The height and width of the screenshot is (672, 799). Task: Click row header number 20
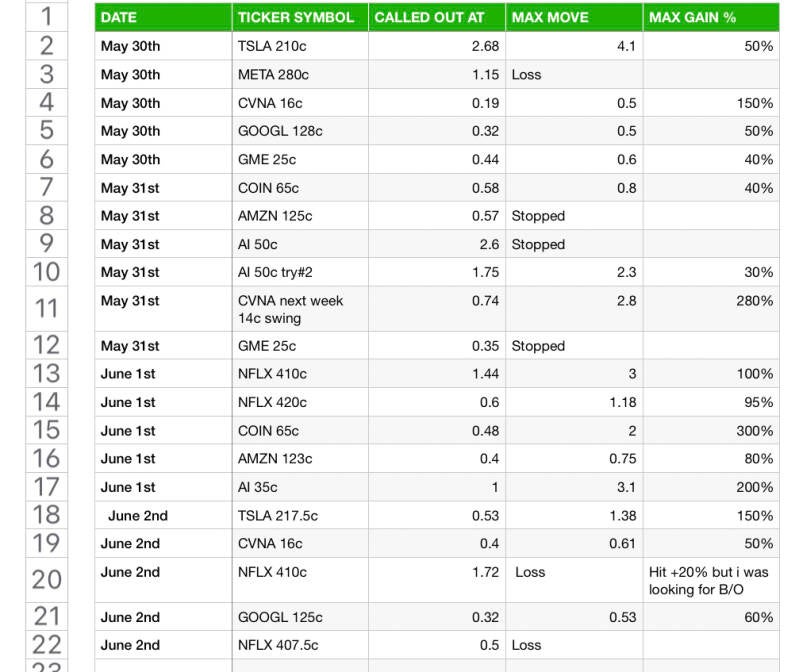coord(47,580)
